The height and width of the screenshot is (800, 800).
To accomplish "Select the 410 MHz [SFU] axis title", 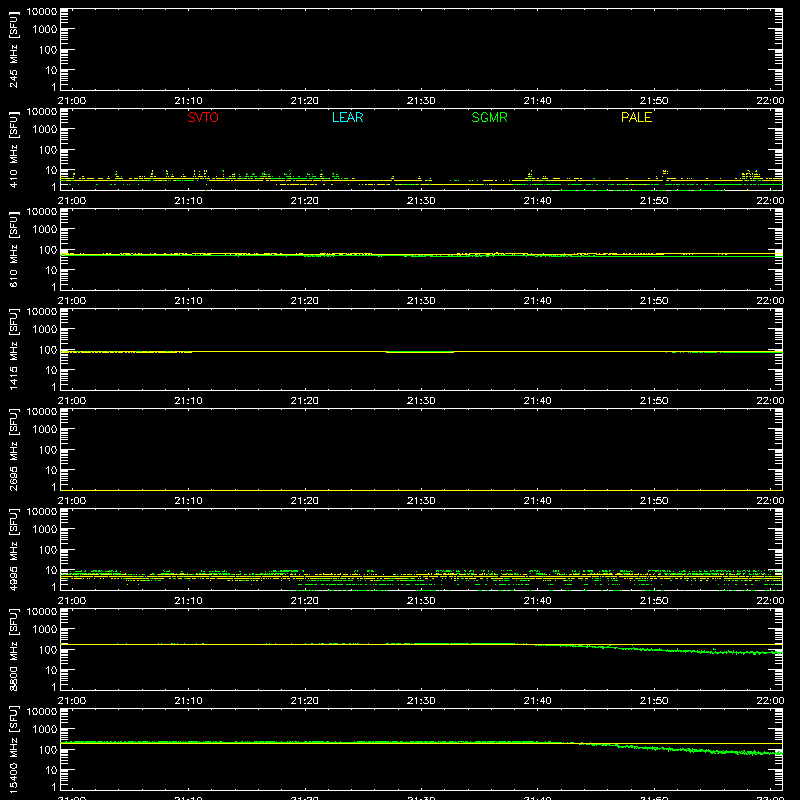I will 14,149.
